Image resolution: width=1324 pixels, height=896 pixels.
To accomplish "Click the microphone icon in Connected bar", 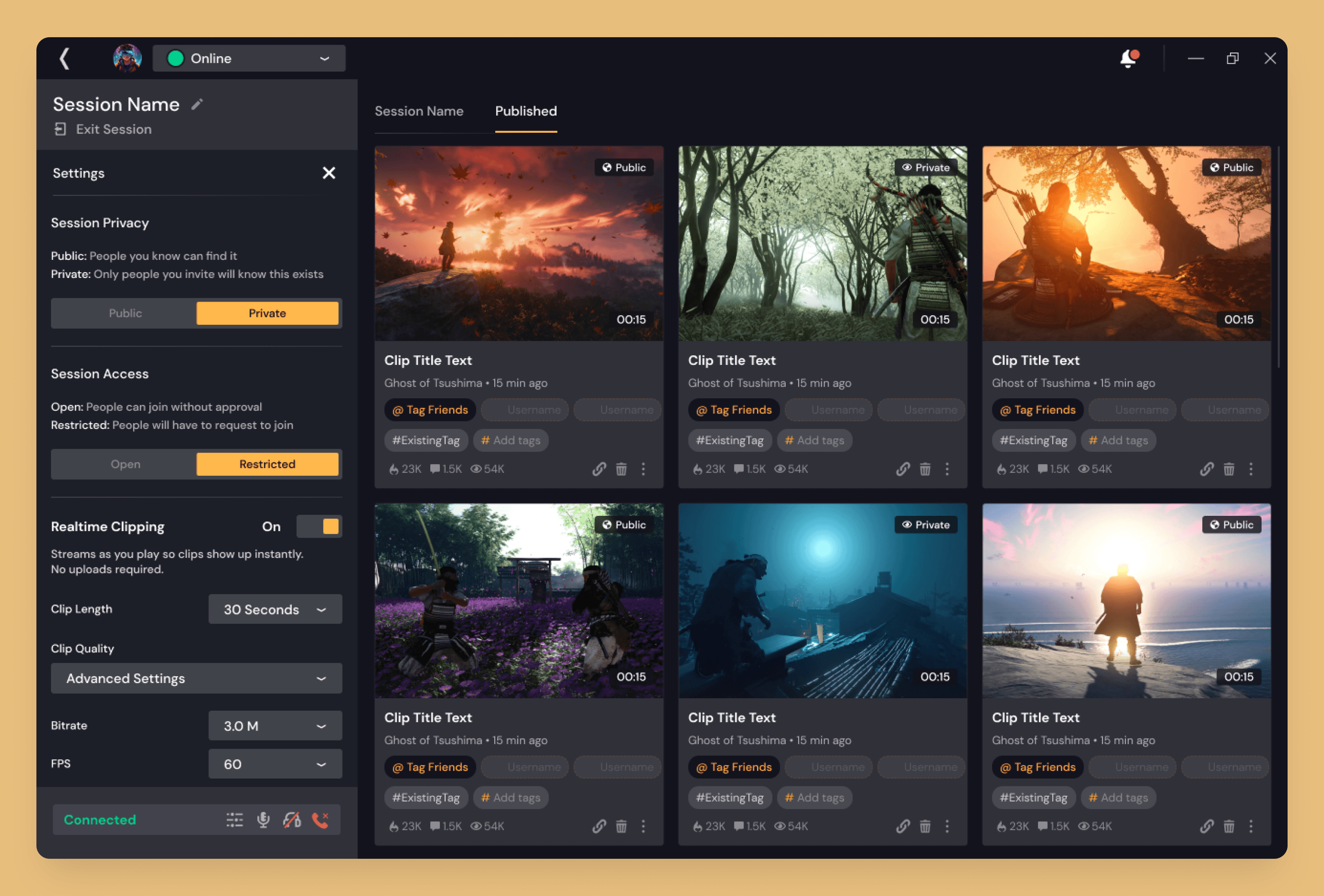I will [x=263, y=819].
